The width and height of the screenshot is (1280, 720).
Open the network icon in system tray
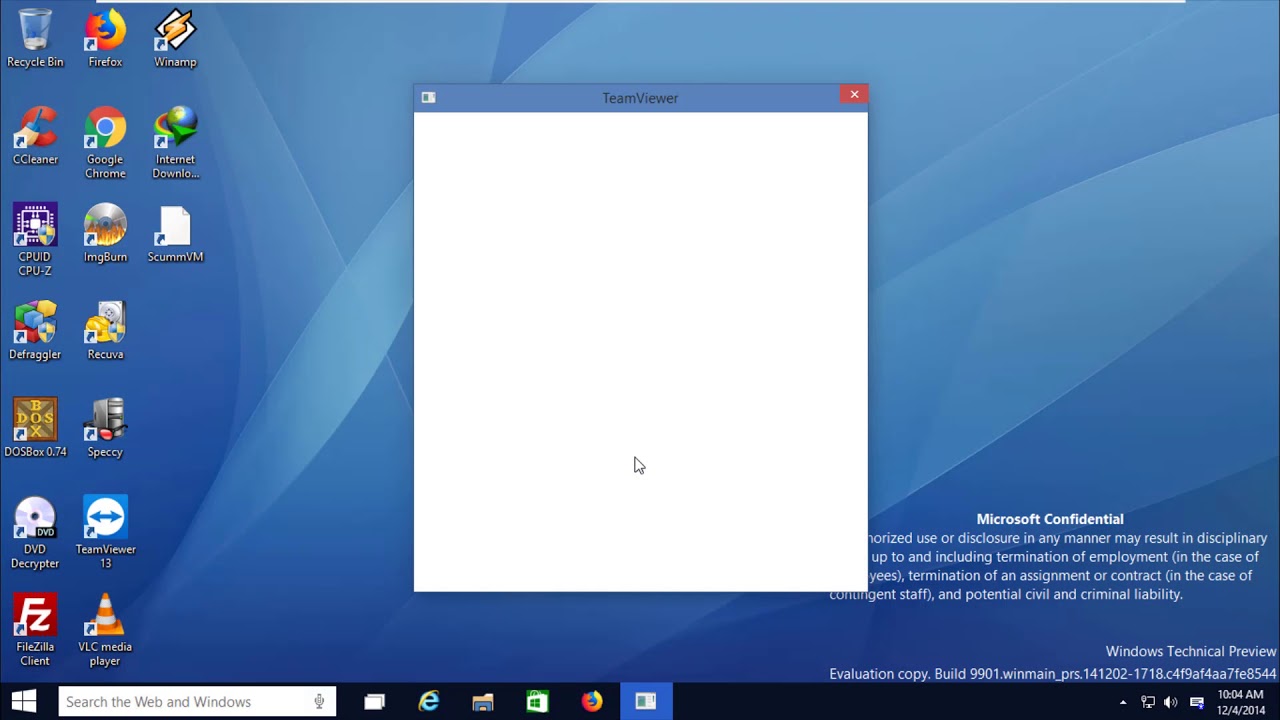[1148, 702]
